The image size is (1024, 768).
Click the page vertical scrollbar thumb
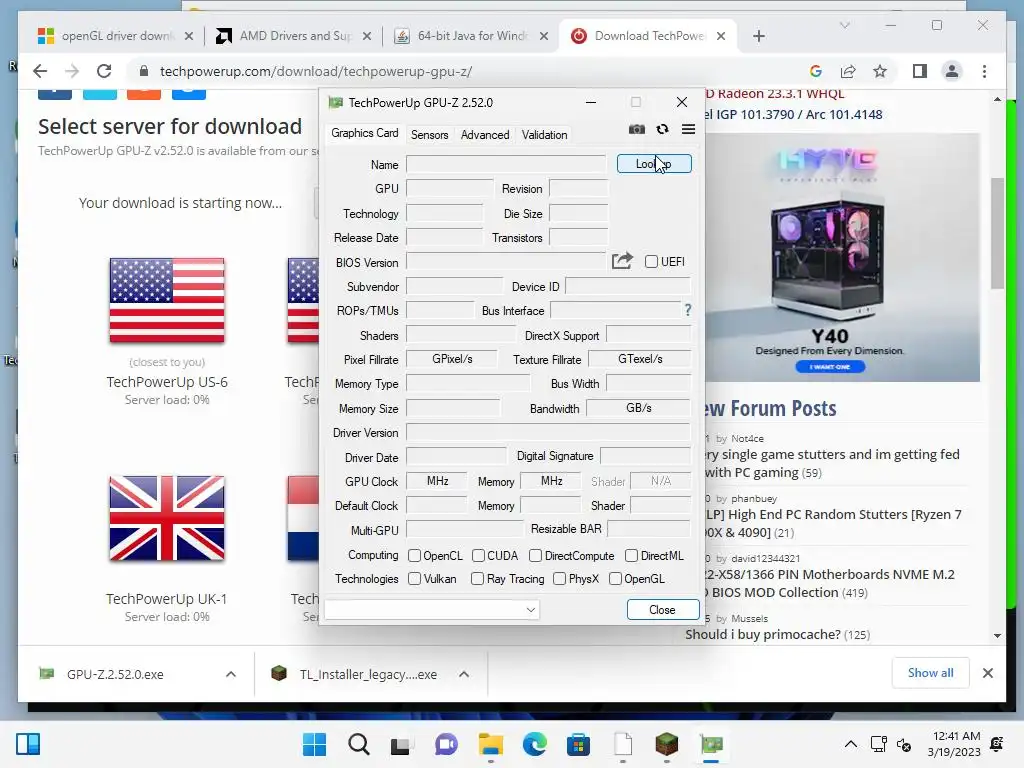click(997, 232)
